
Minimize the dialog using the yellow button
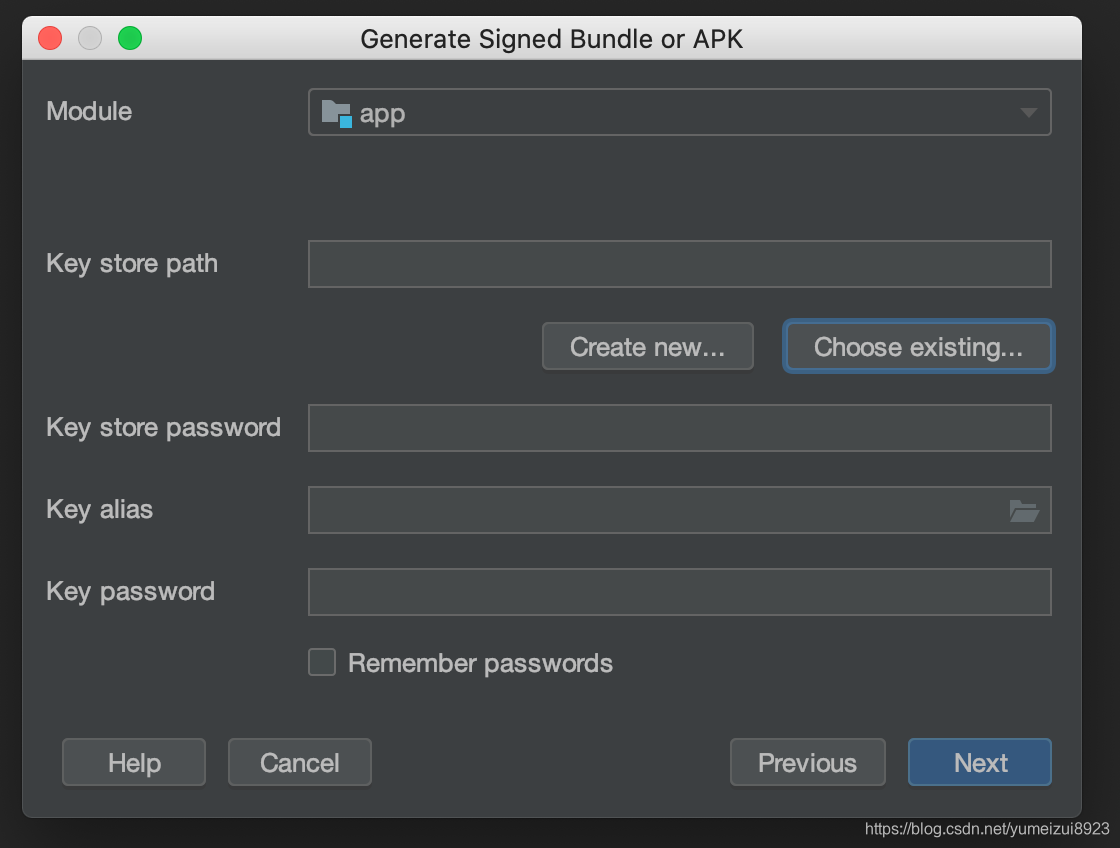pos(90,39)
